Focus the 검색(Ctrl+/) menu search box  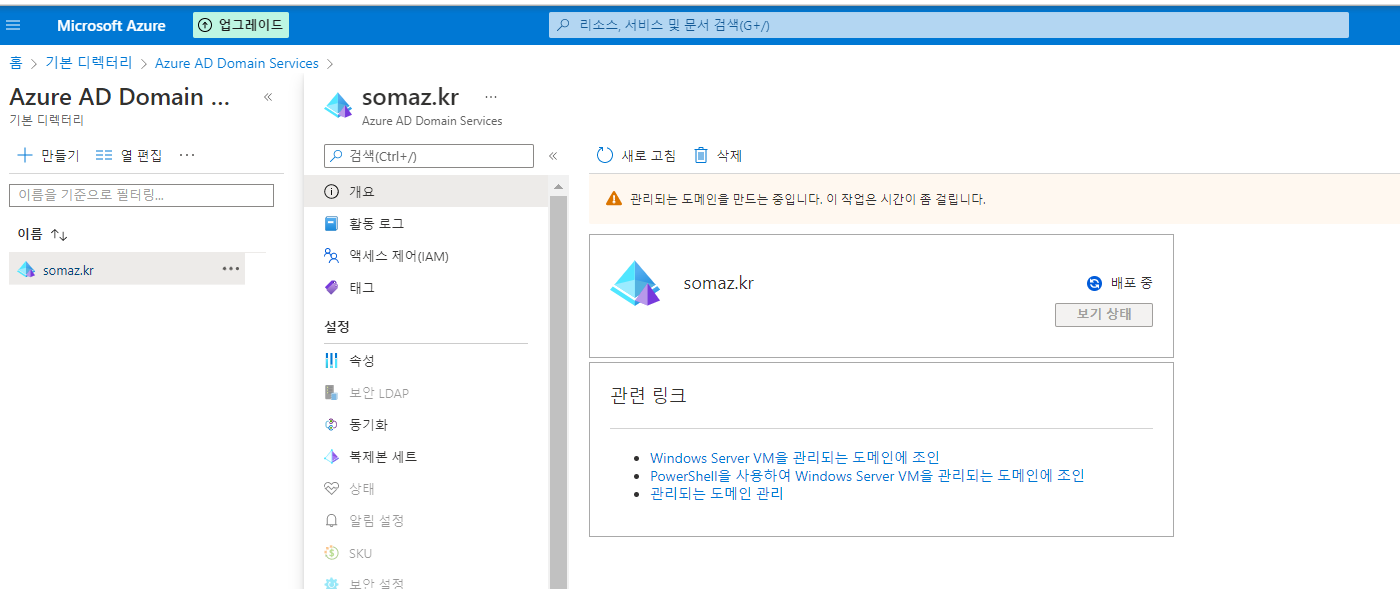coord(429,156)
